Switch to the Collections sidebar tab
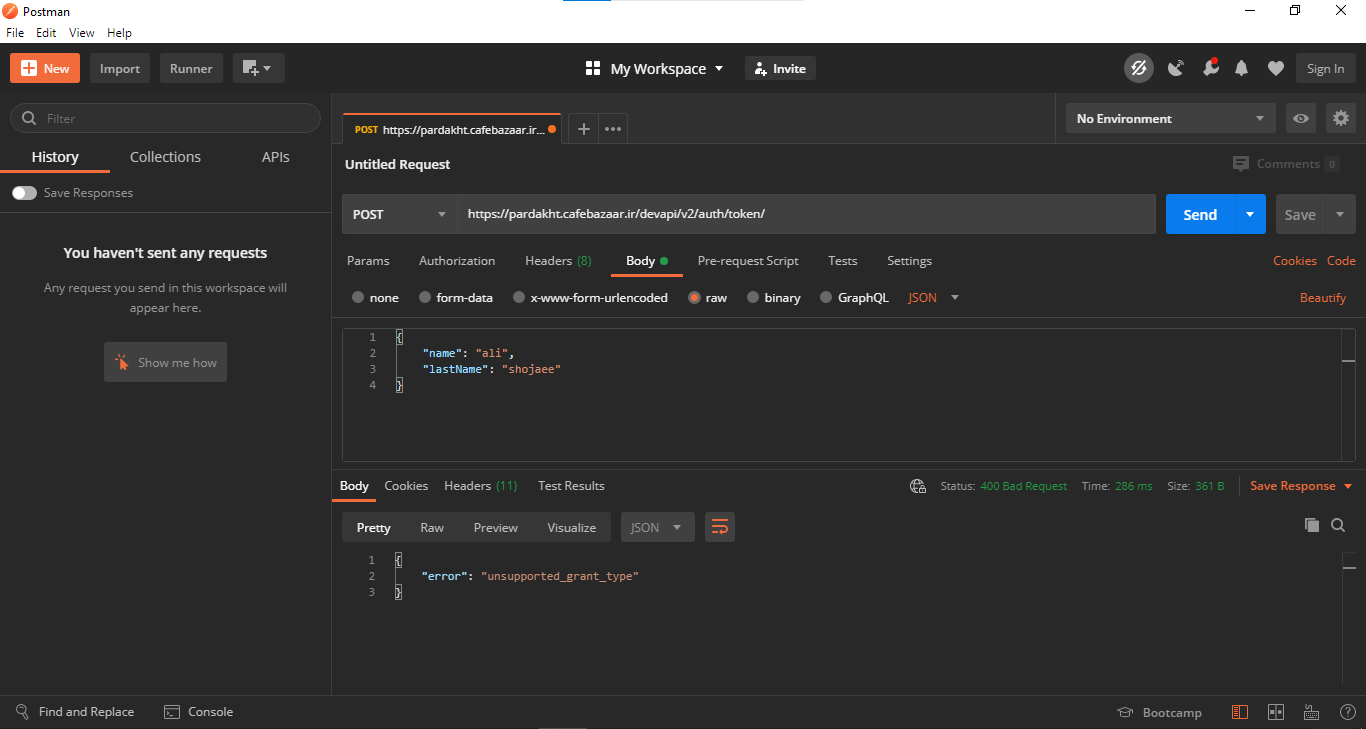Image resolution: width=1366 pixels, height=729 pixels. (165, 157)
